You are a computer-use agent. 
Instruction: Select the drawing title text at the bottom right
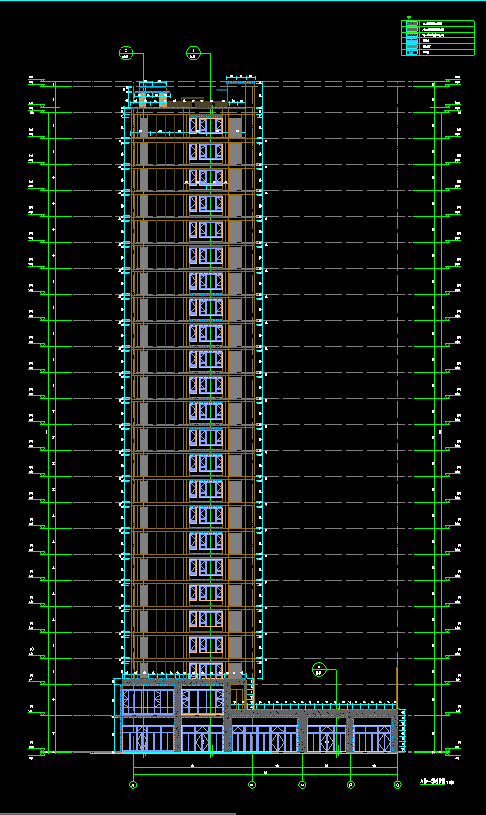pos(437,781)
